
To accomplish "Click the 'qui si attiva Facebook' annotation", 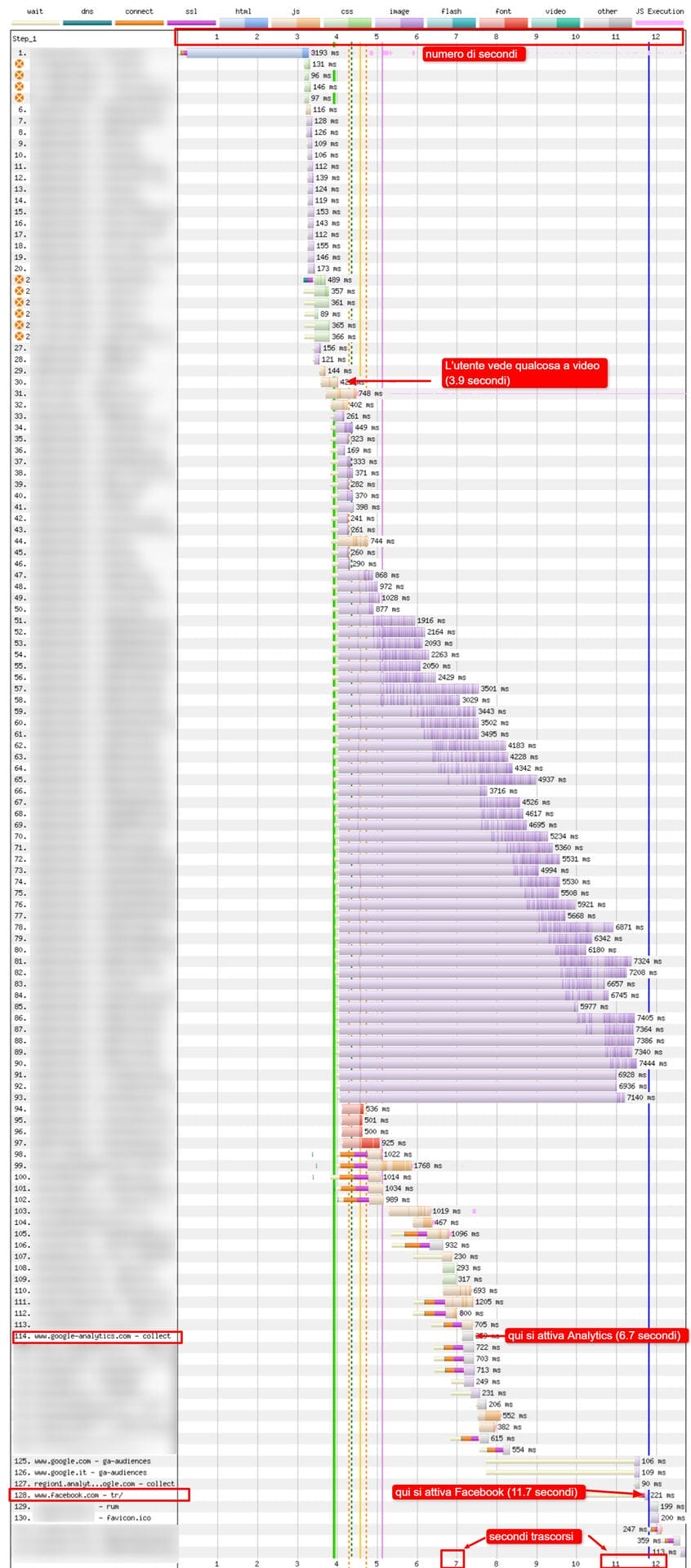I will pos(486,1492).
